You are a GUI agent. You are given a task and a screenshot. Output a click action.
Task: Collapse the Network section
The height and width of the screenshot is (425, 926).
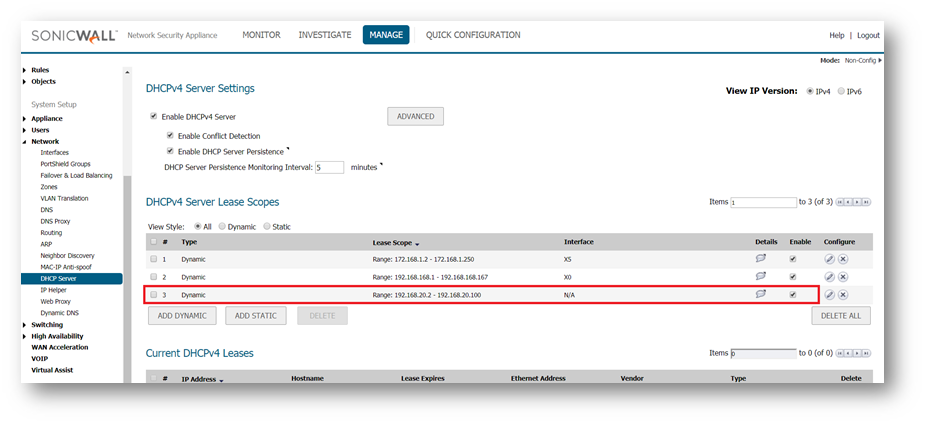tap(24, 142)
